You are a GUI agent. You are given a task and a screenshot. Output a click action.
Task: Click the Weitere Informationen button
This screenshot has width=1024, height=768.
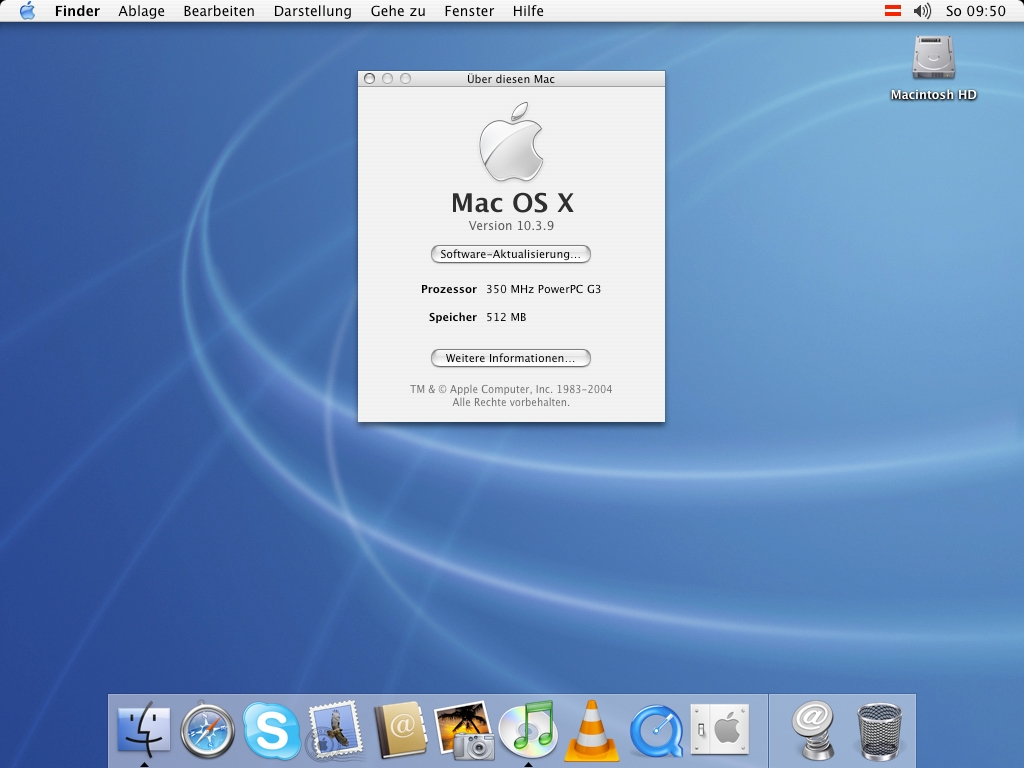(510, 358)
